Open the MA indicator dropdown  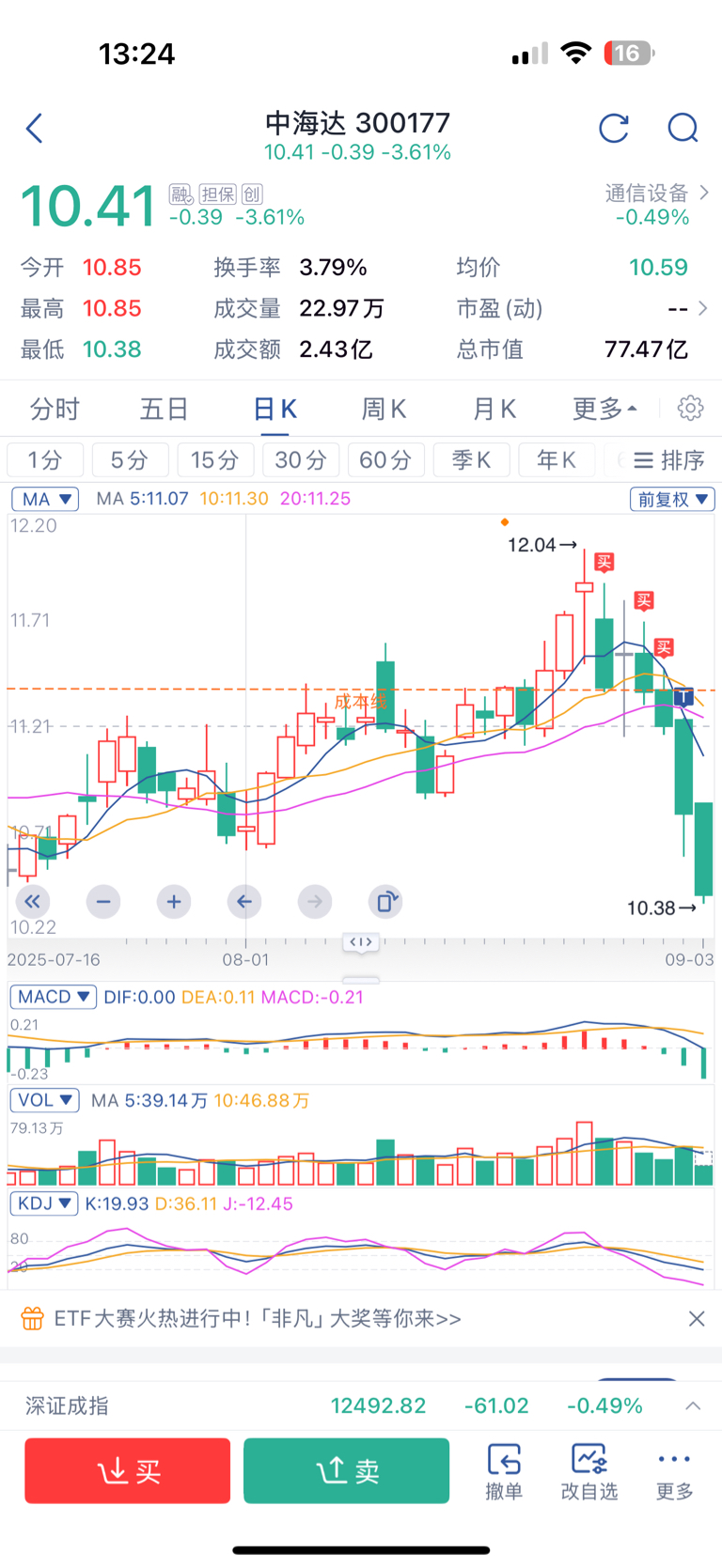[45, 499]
